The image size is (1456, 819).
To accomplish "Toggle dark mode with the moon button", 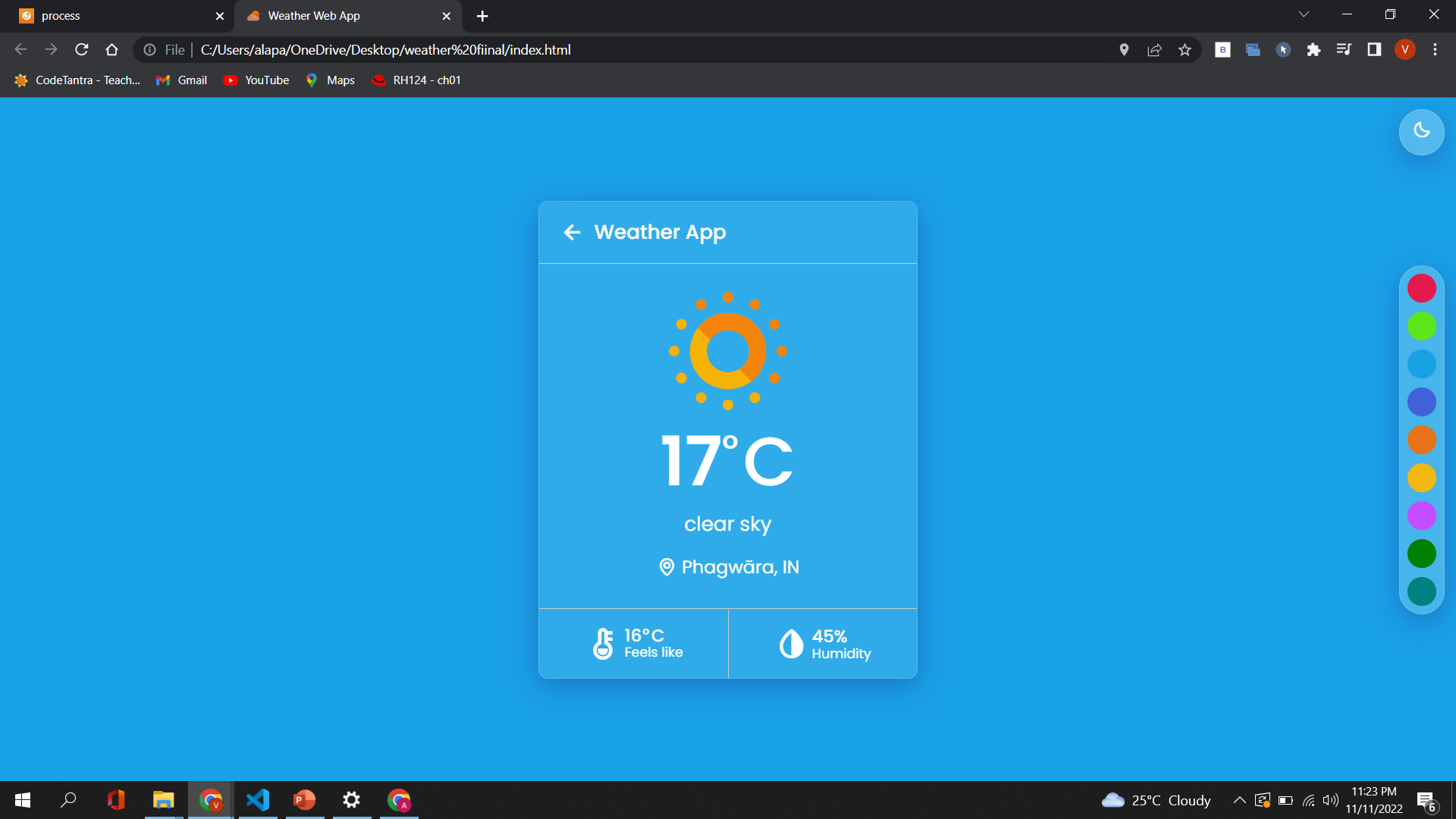I will point(1421,131).
